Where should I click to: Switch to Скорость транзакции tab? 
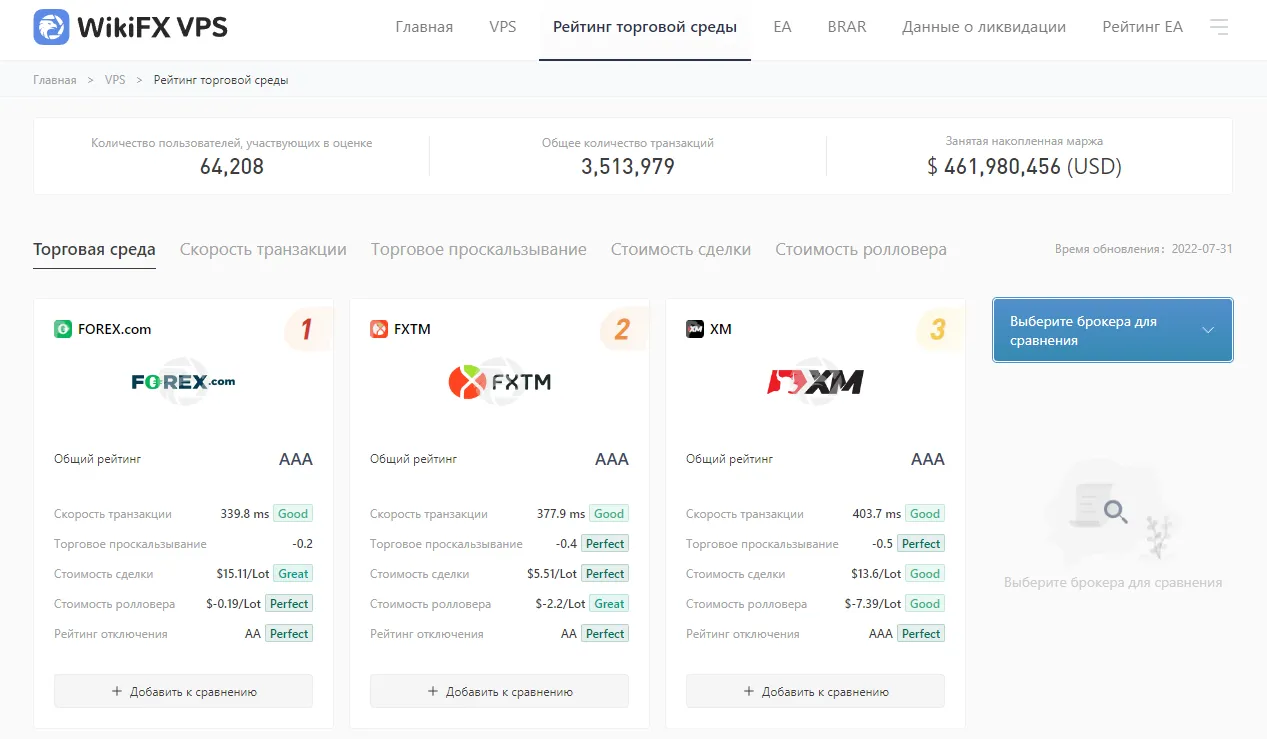click(263, 249)
